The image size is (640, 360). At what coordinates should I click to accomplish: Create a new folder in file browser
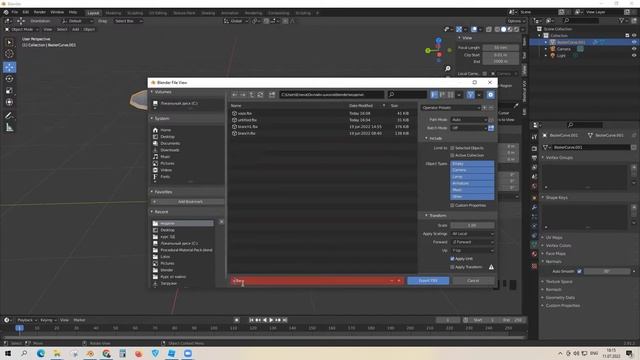point(272,95)
